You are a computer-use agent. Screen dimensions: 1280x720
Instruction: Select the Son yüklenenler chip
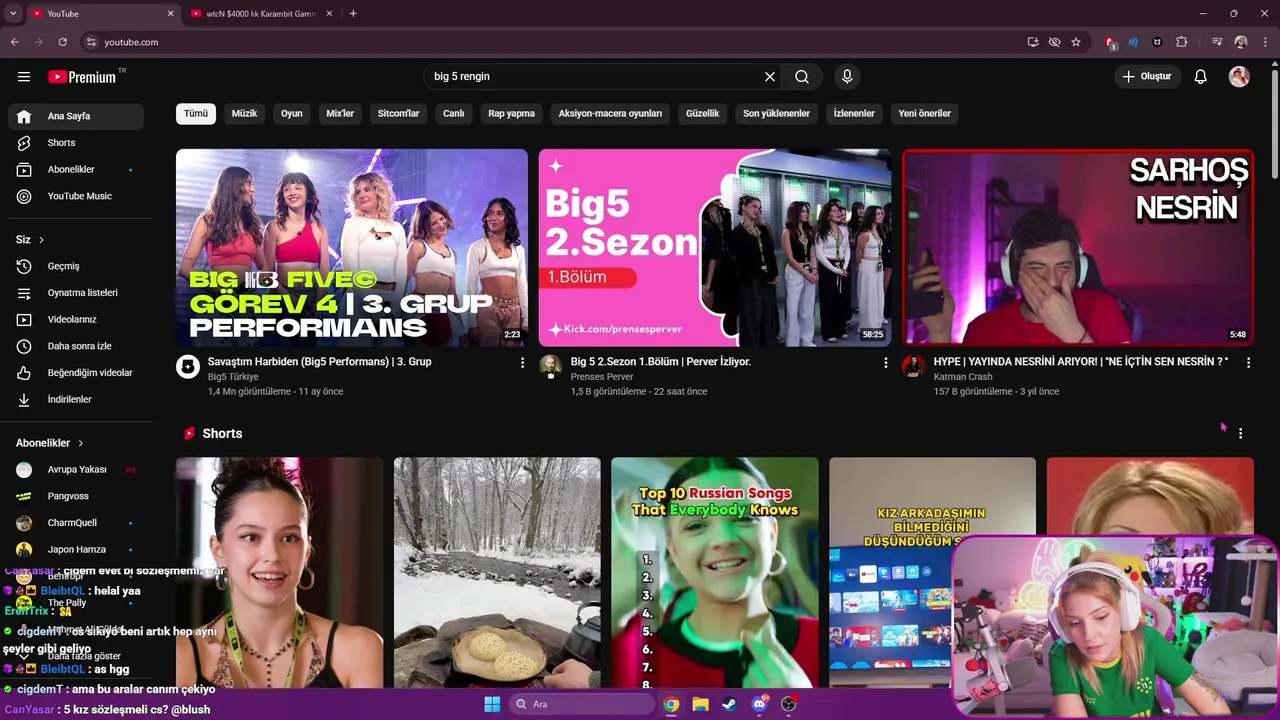(776, 114)
